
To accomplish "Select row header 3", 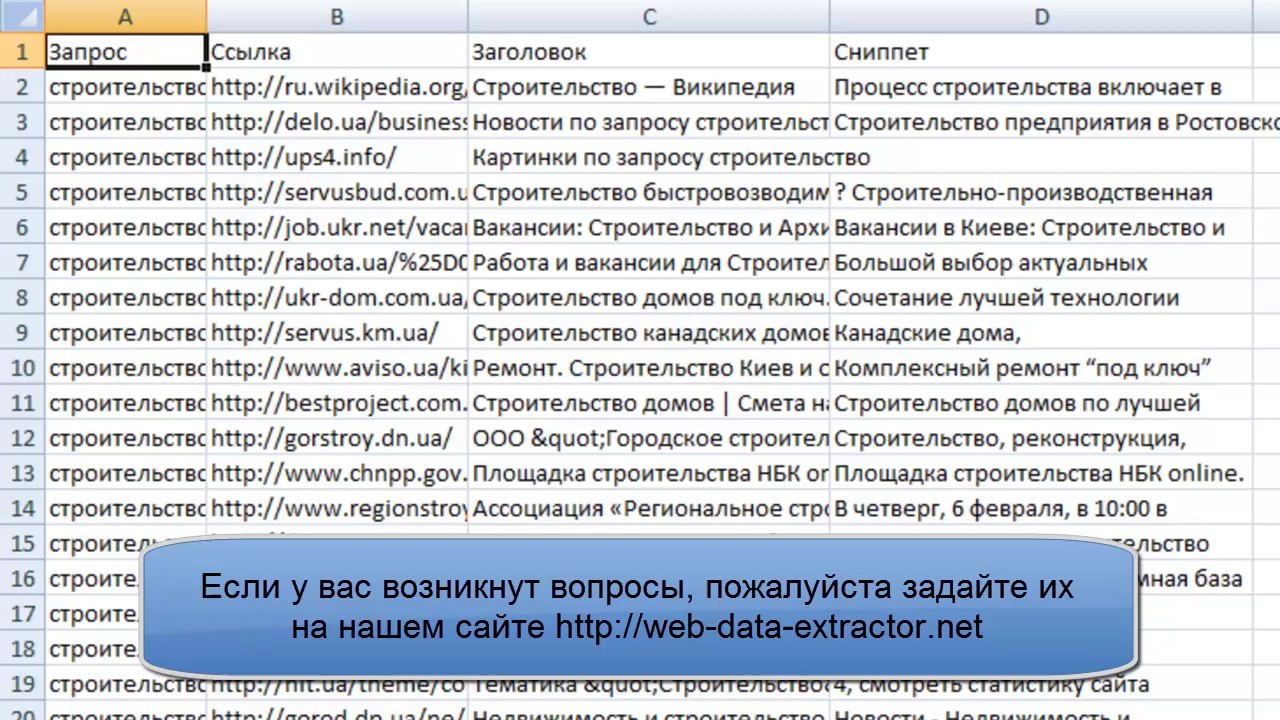I will 22,122.
